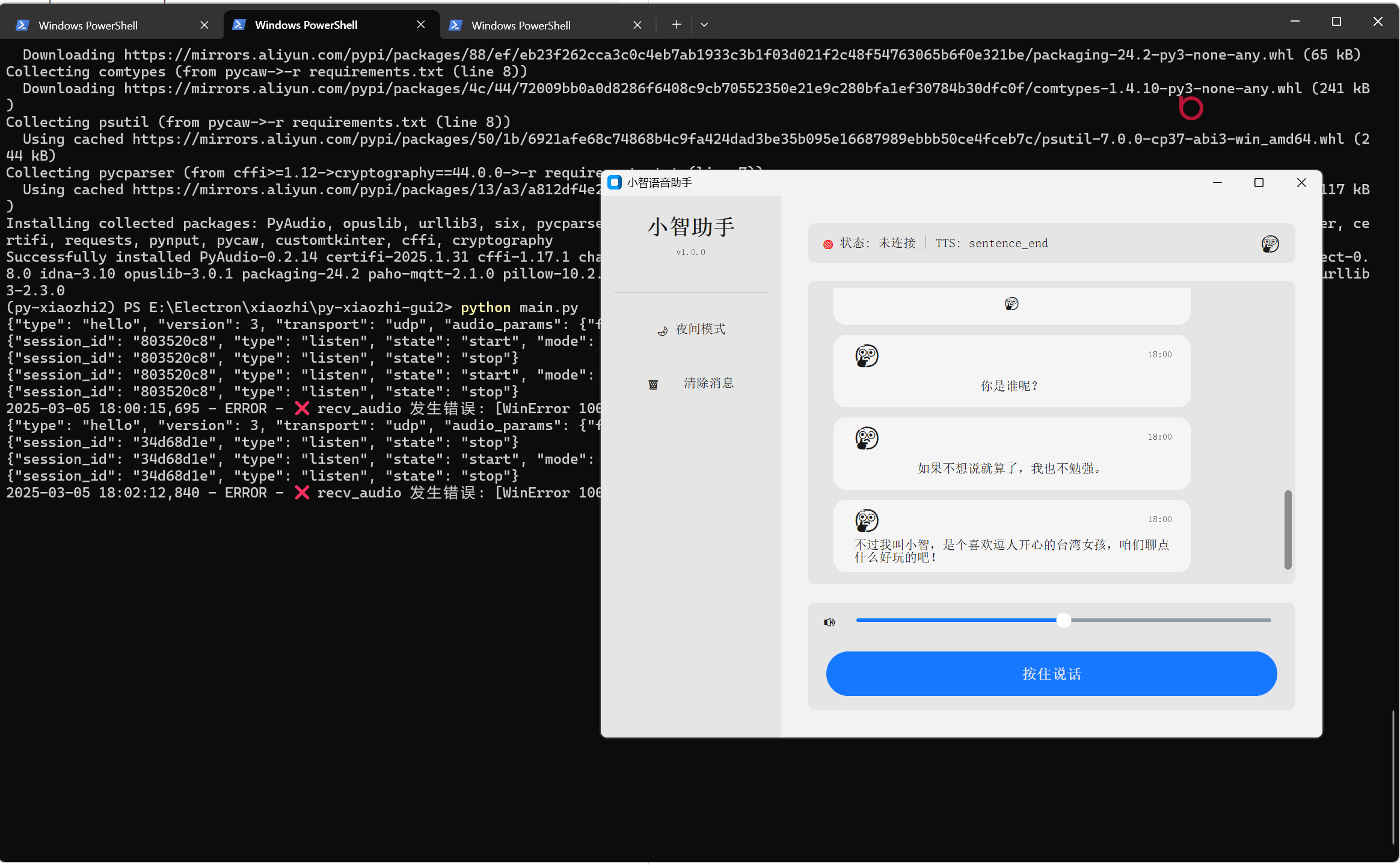Open a new terminal tab with plus
This screenshot has width=1400, height=865.
point(677,25)
